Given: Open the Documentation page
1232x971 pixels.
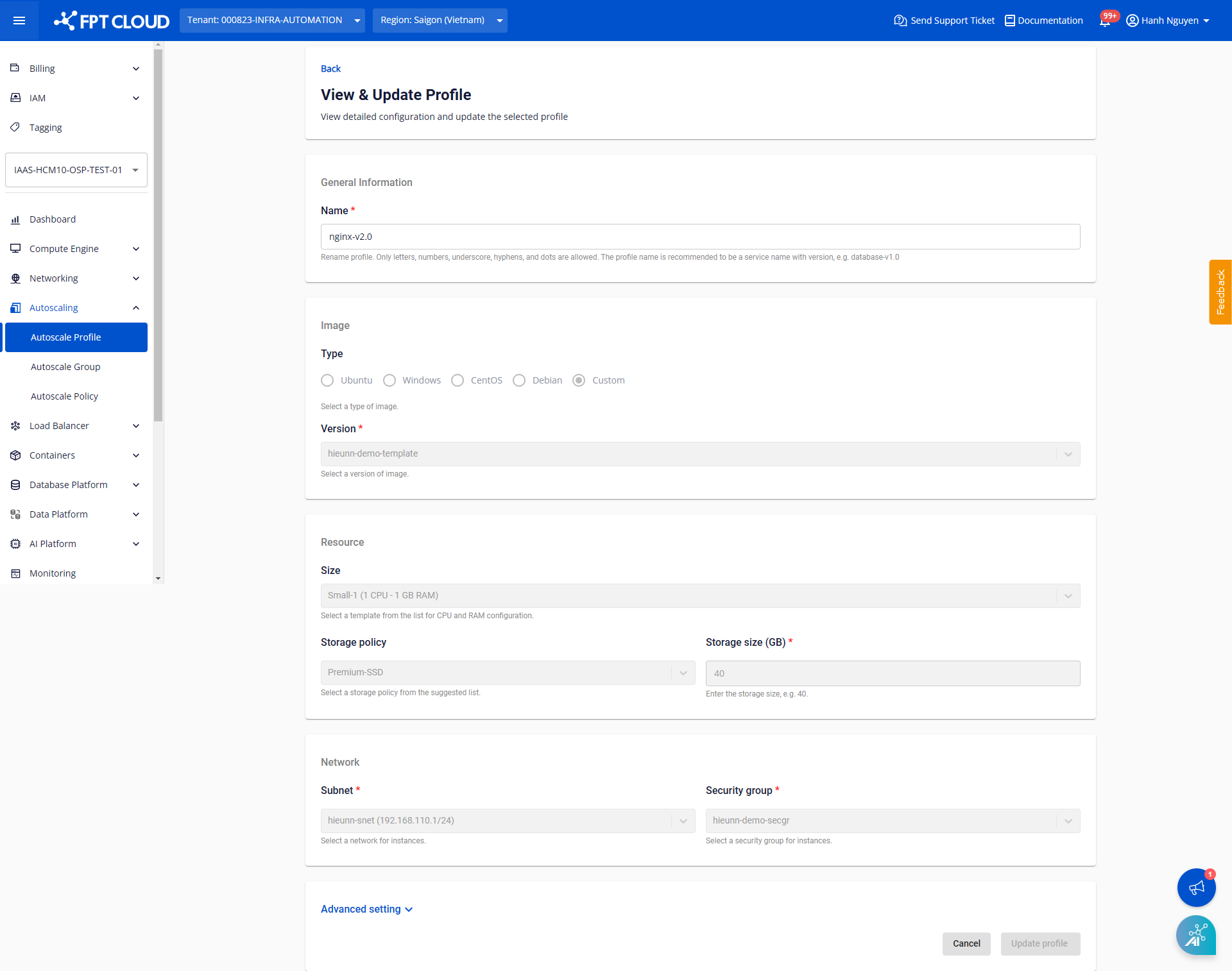Looking at the screenshot, I should click(1043, 20).
